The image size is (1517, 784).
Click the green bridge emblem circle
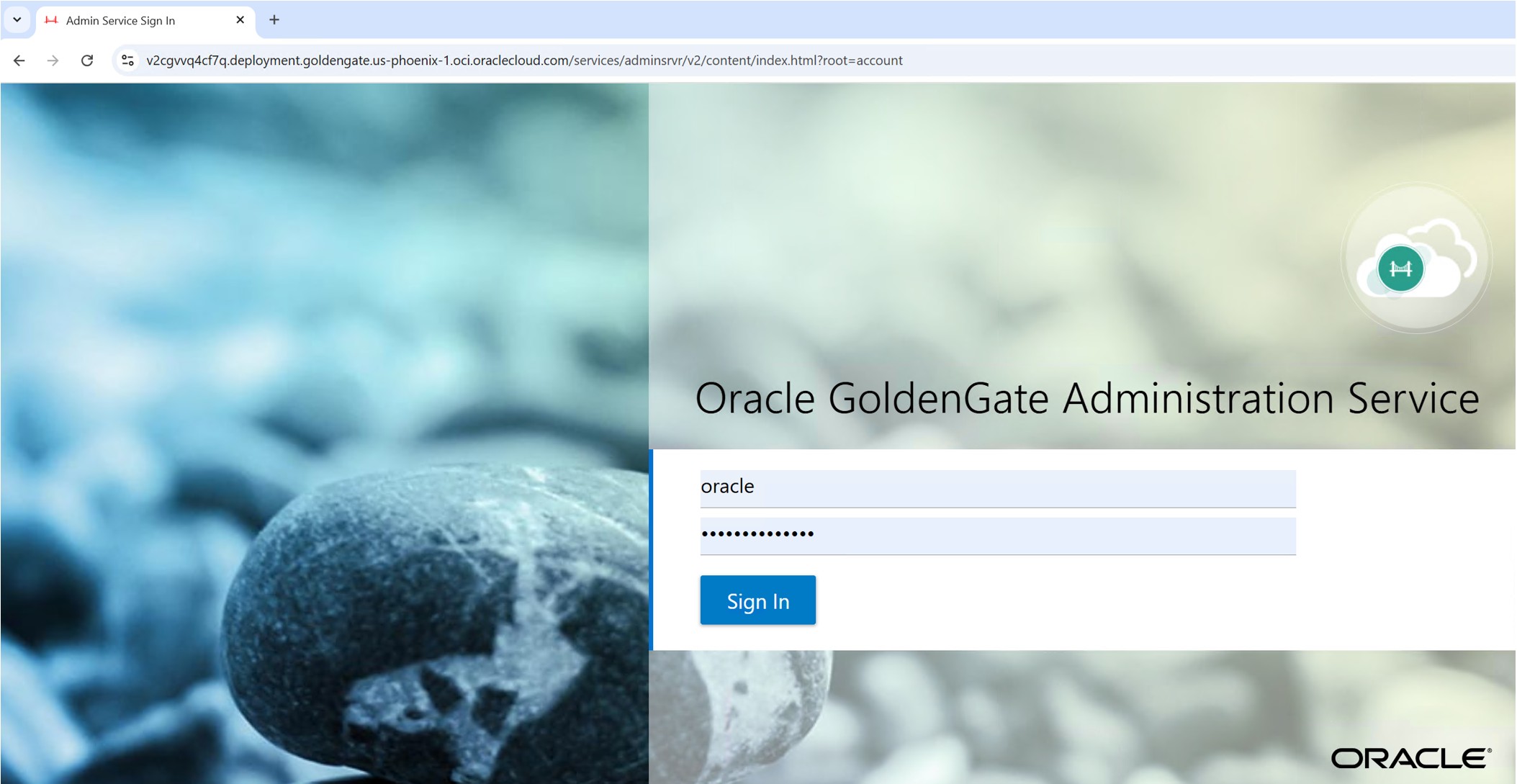[x=1400, y=269]
